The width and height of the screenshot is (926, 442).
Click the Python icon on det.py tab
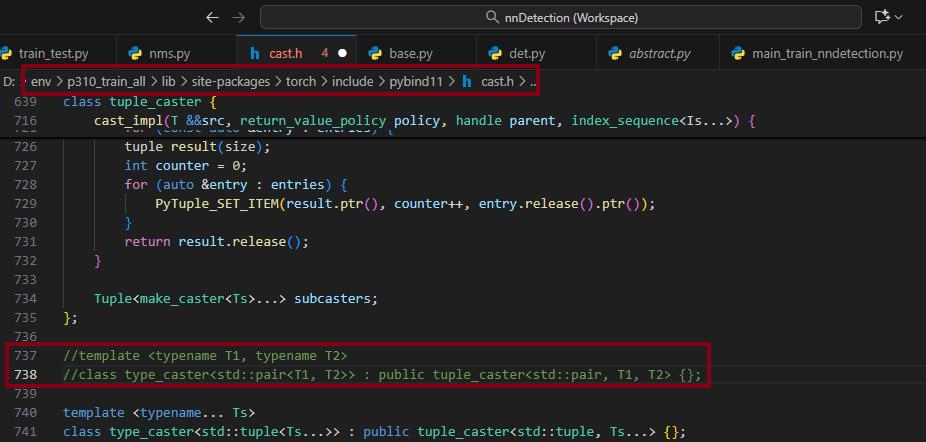click(x=493, y=53)
